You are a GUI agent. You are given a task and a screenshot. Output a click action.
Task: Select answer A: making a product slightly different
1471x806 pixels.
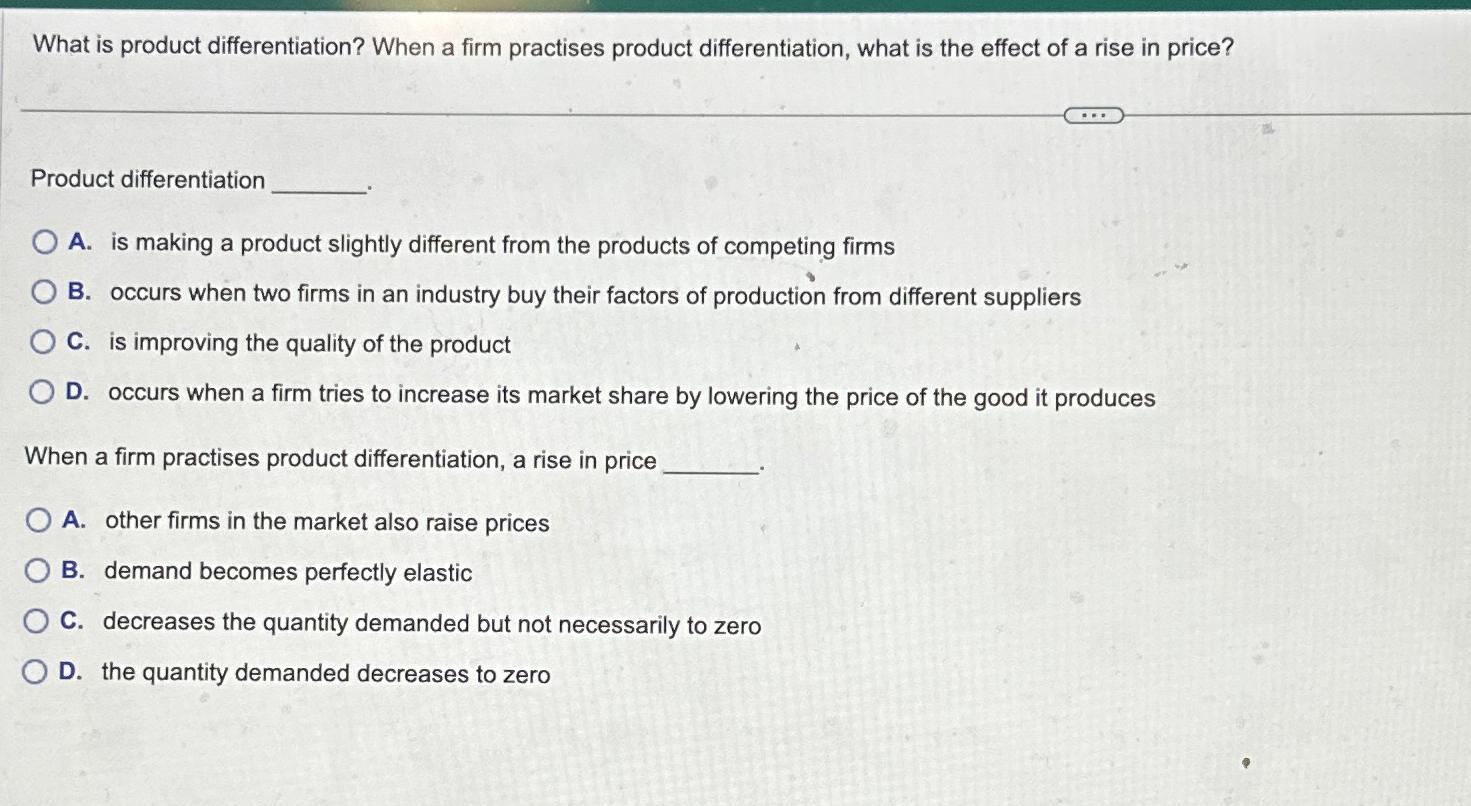coord(42,243)
